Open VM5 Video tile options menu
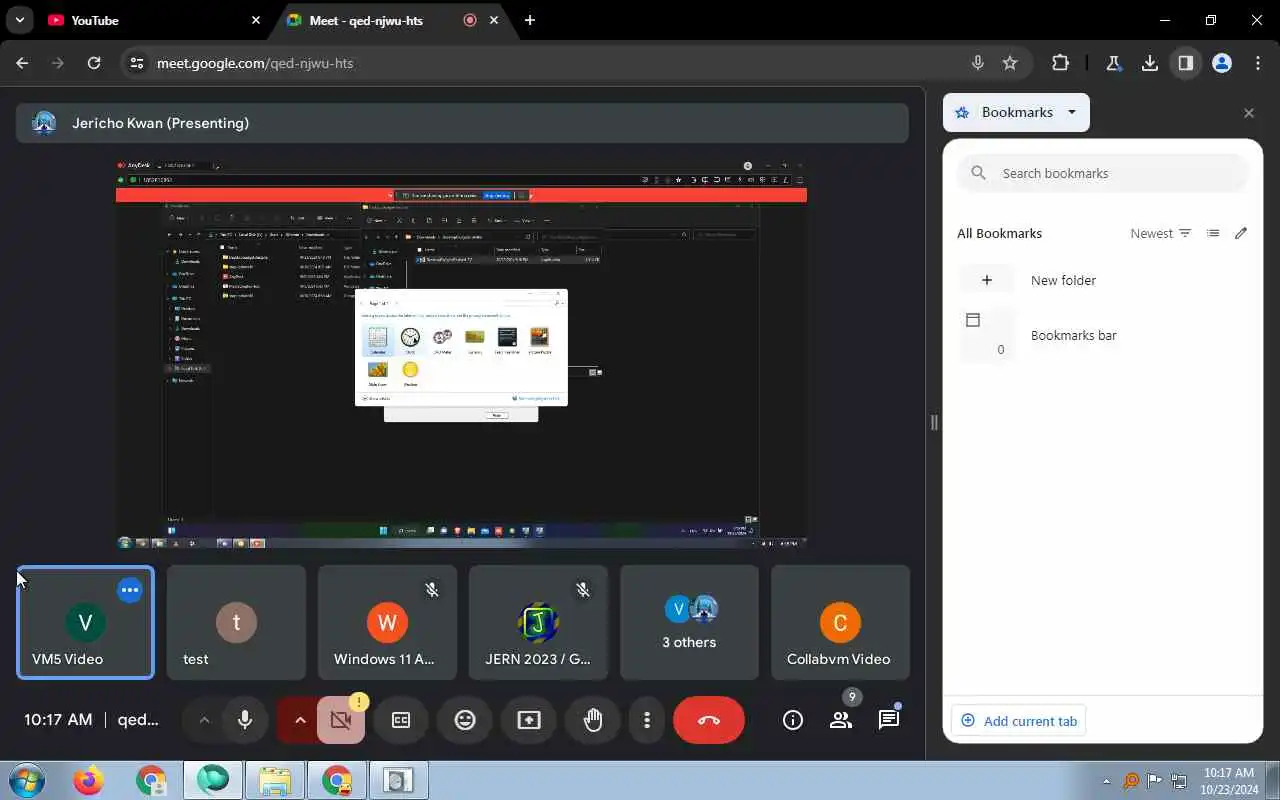 point(130,590)
